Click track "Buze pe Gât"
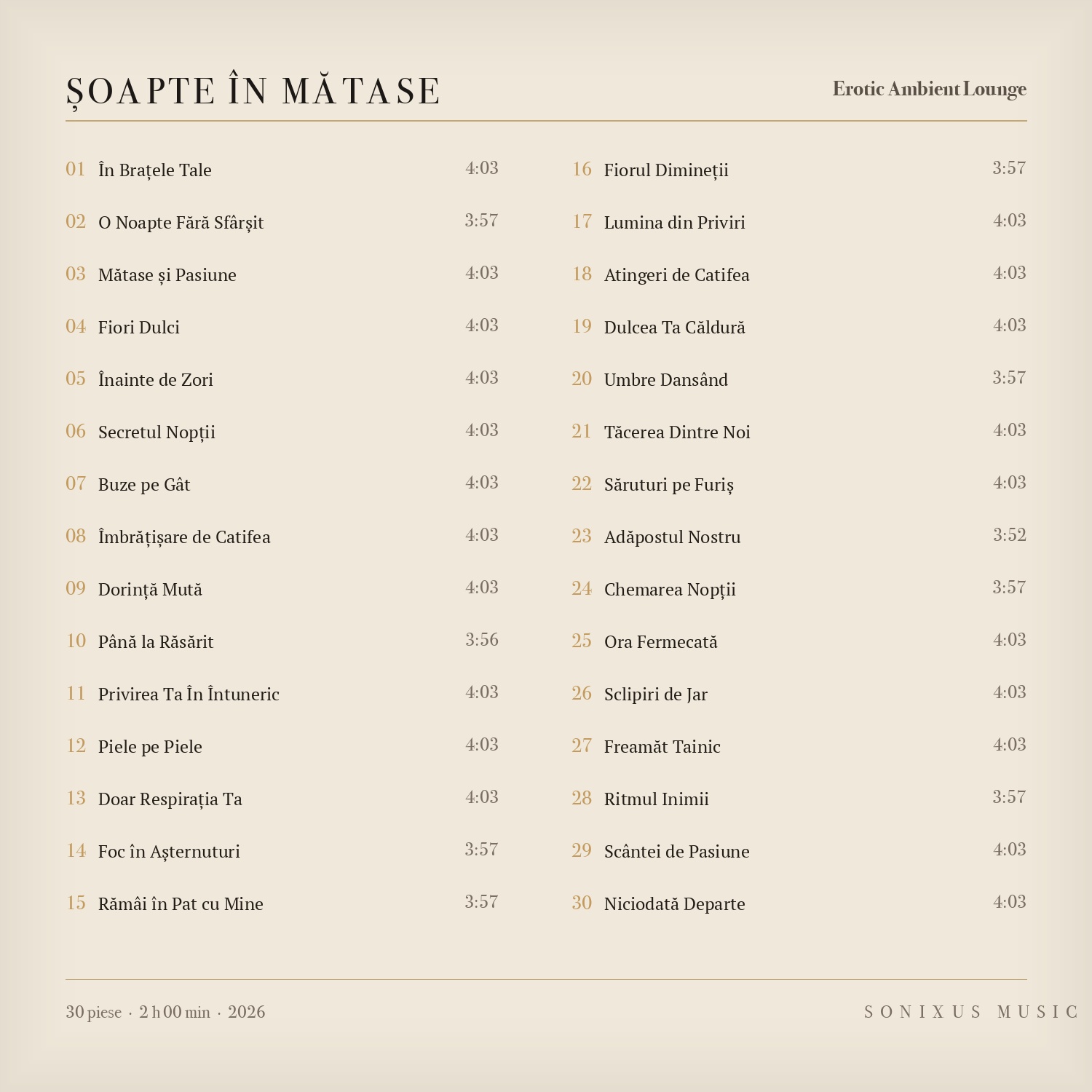 144,484
